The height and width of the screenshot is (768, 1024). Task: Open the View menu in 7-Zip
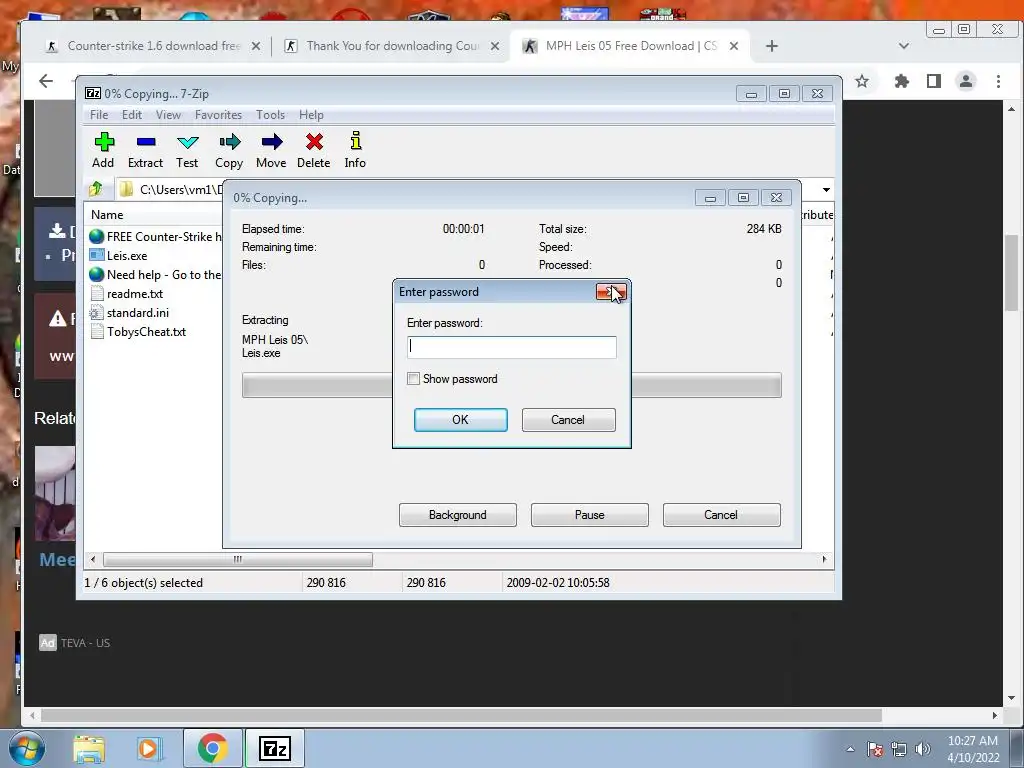[x=168, y=115]
